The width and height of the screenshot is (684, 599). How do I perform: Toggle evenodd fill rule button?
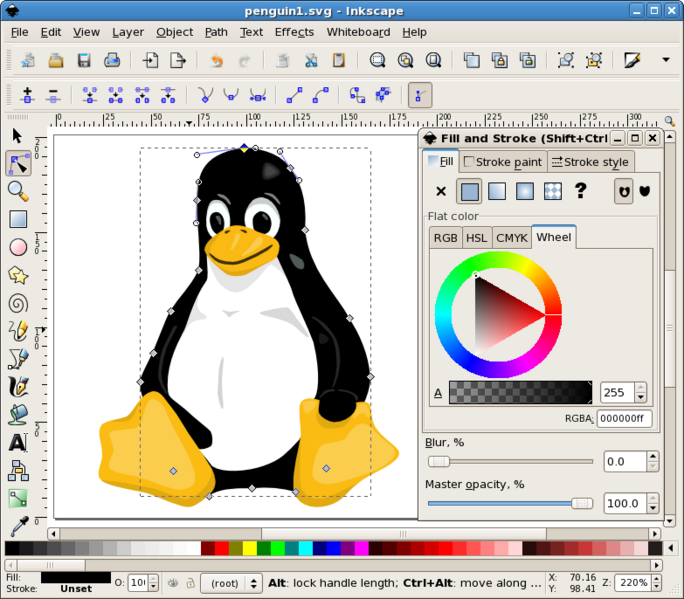click(x=624, y=191)
